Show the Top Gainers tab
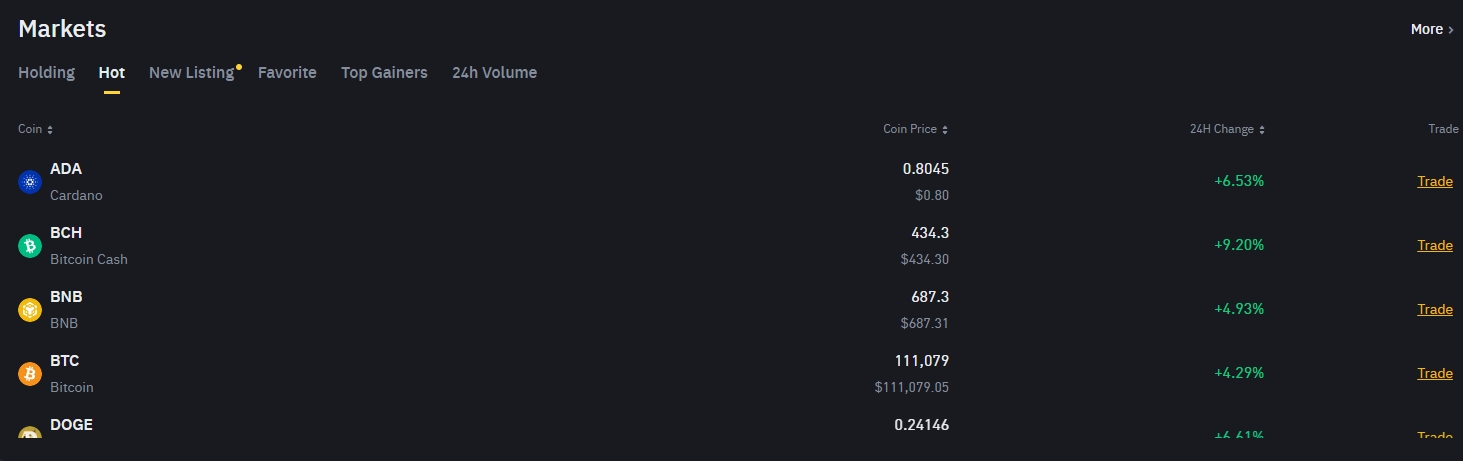 tap(384, 72)
